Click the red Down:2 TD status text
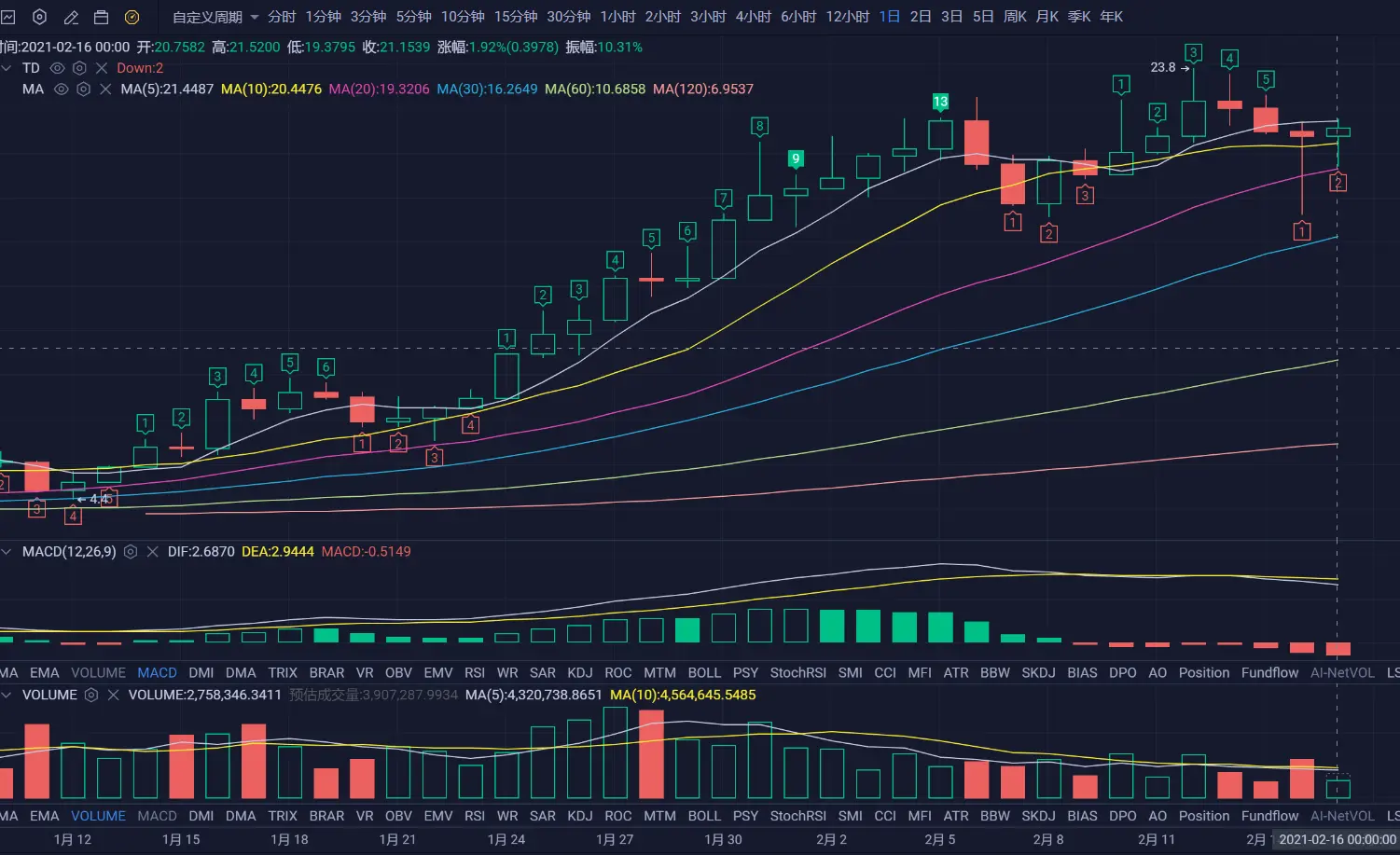This screenshot has width=1400, height=855. tap(140, 68)
